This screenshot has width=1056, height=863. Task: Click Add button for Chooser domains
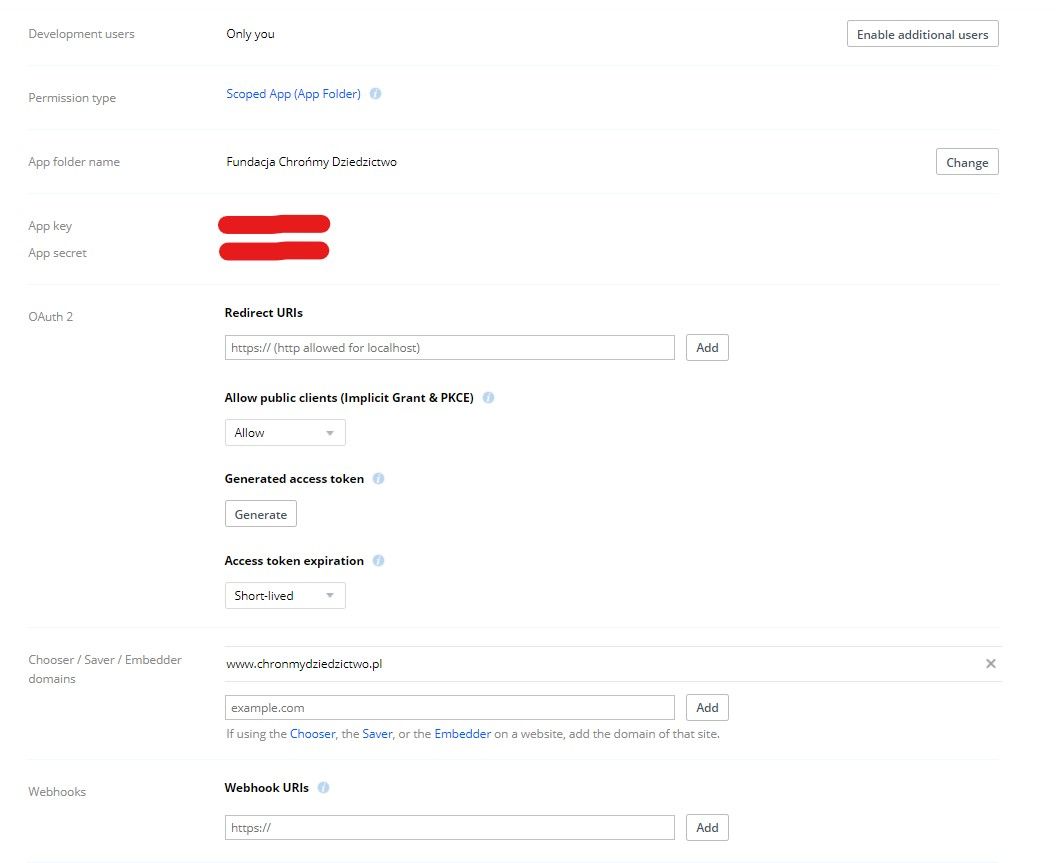[707, 708]
